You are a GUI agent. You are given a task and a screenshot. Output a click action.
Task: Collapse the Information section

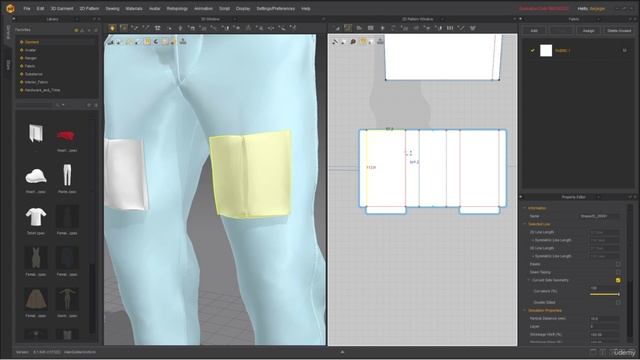(x=525, y=208)
